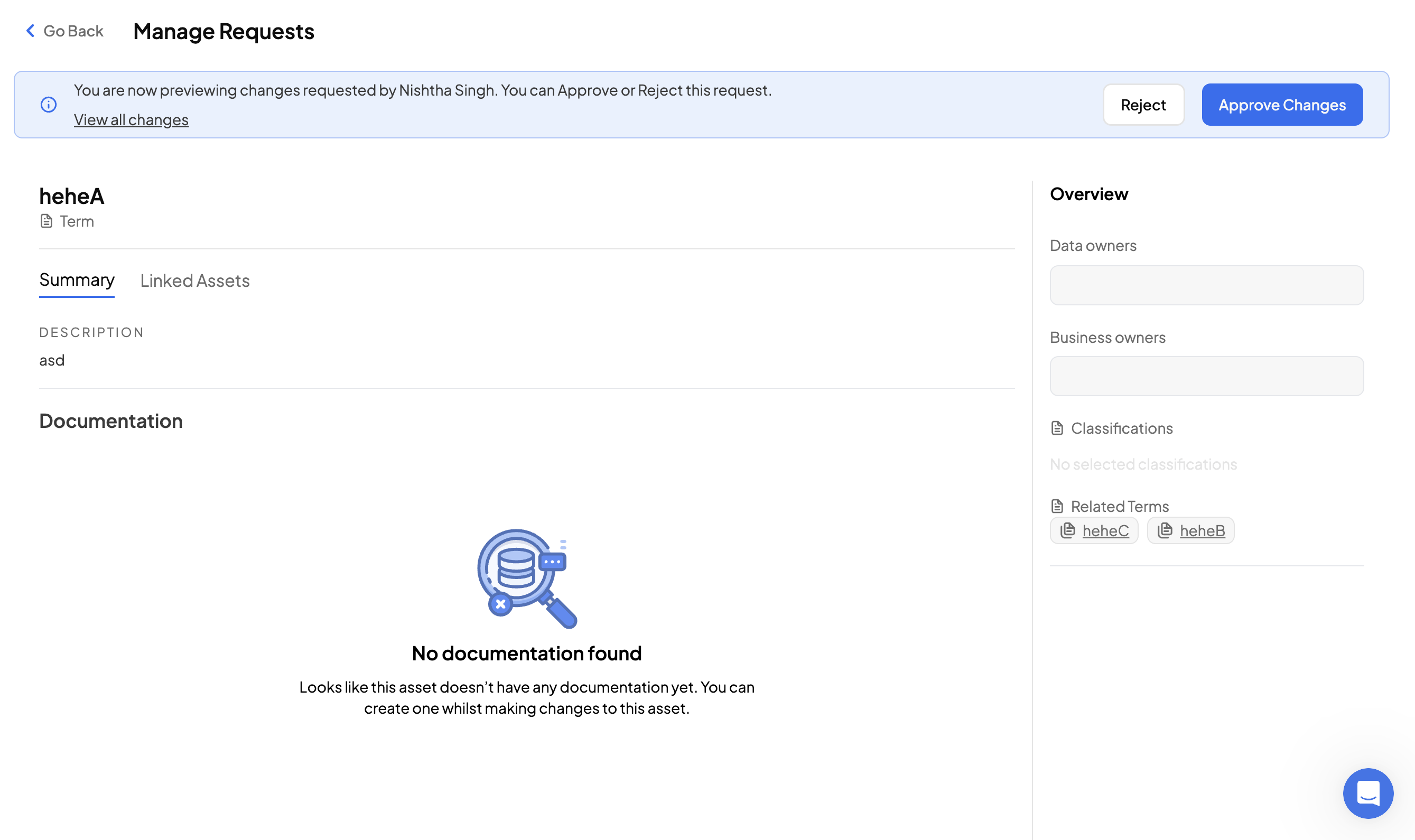Click the info icon in the banner
This screenshot has height=840, width=1415.
pos(49,105)
